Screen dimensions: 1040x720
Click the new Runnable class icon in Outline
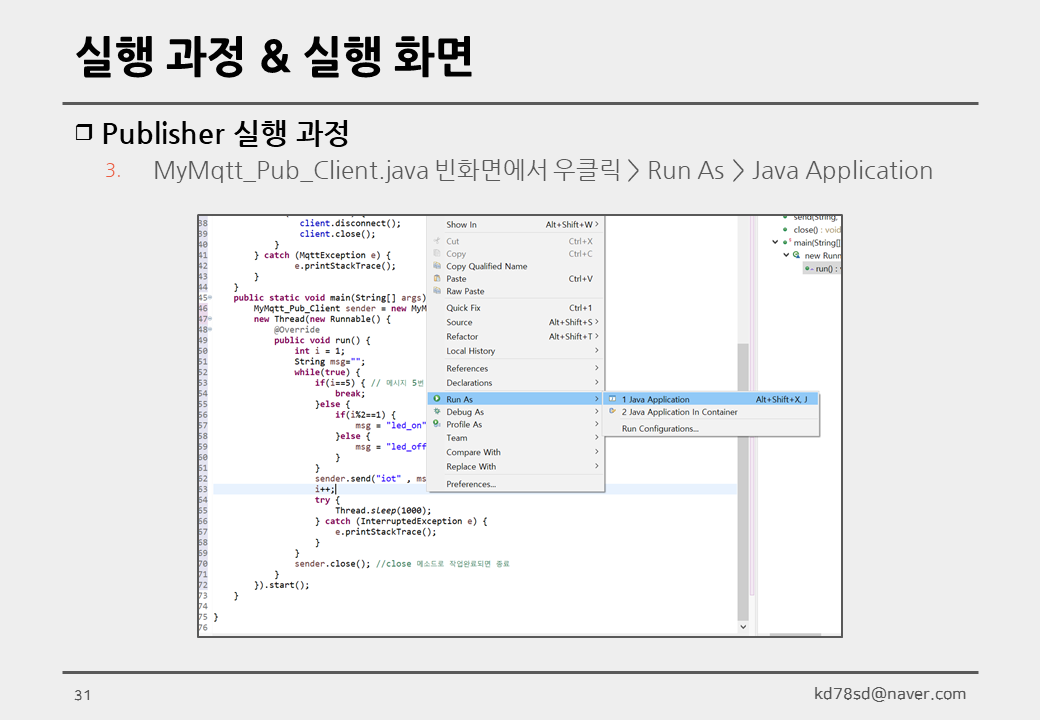tap(797, 255)
